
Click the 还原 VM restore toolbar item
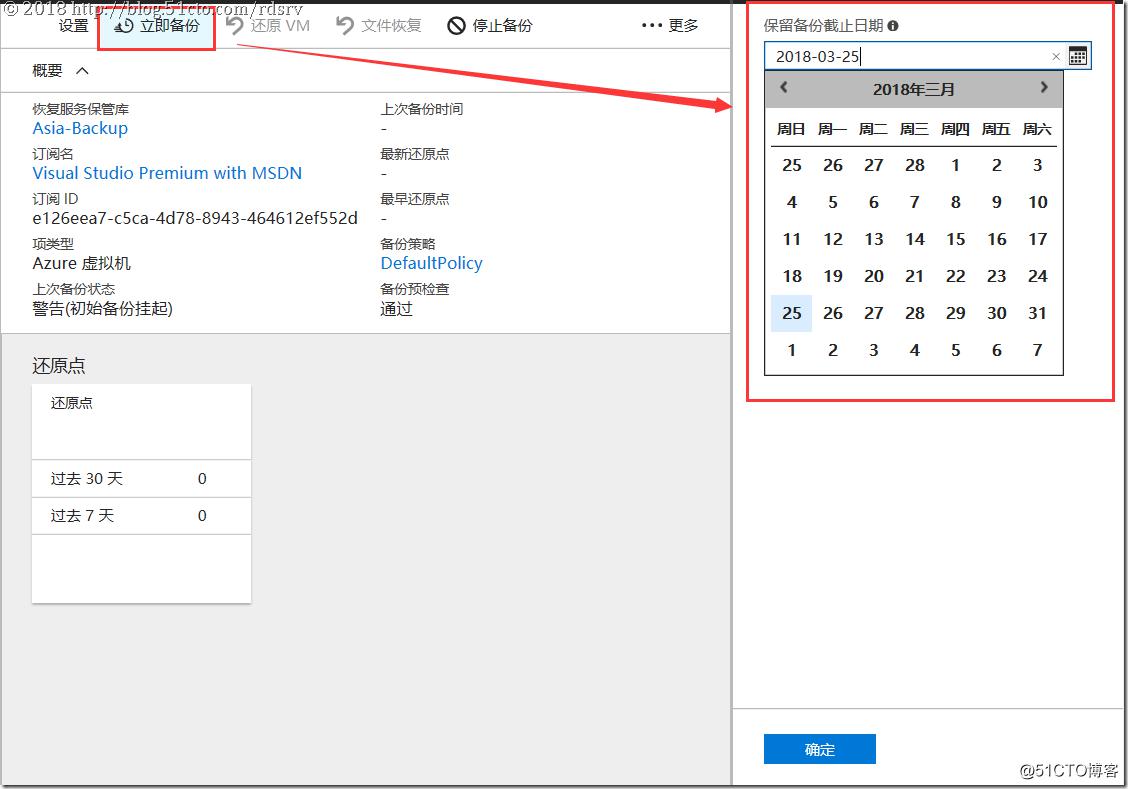pyautogui.click(x=268, y=26)
